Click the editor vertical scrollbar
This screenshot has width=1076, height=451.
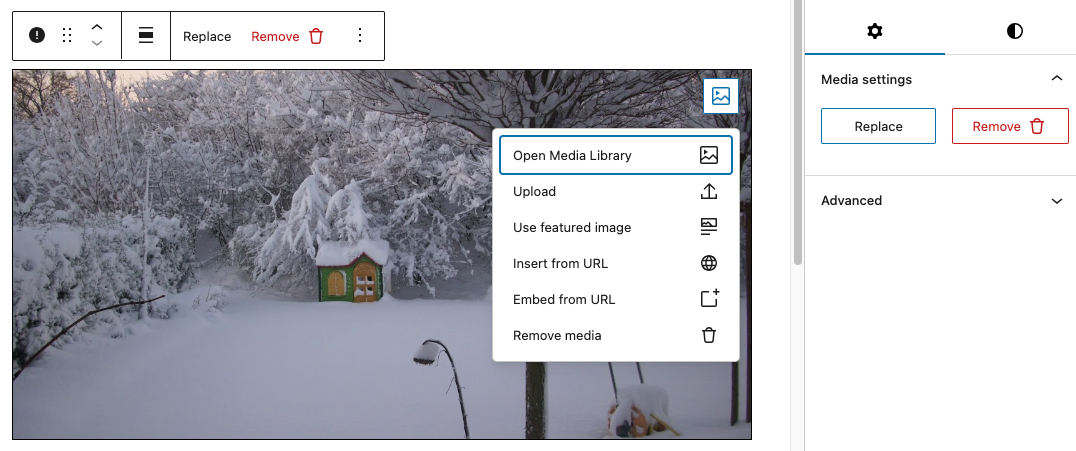797,134
